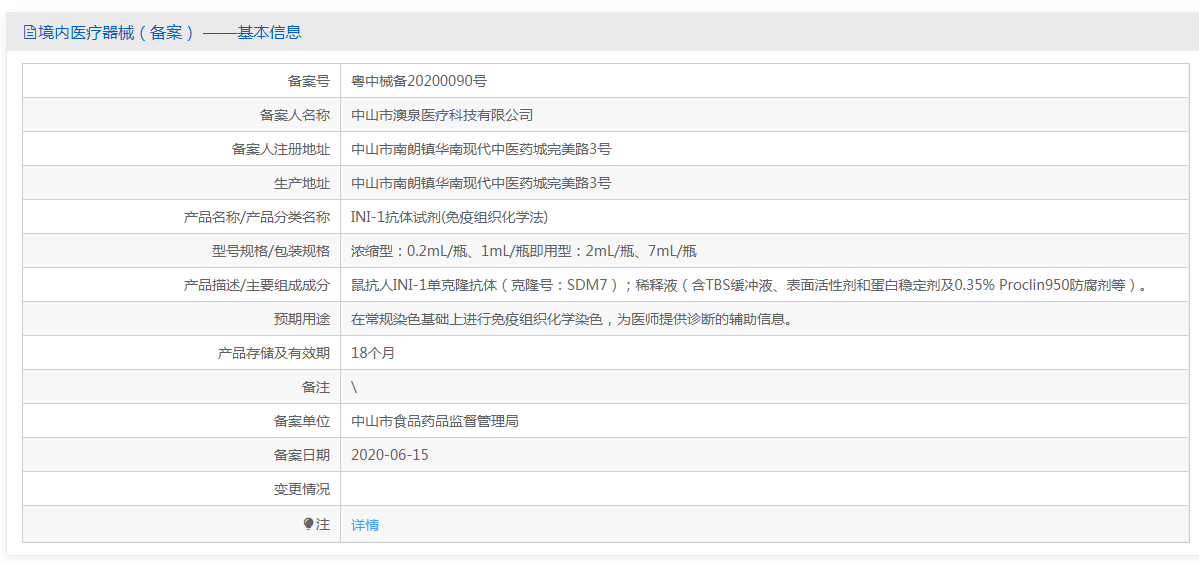
Task: Click the 备案人注册地址 label
Action: 281,149
